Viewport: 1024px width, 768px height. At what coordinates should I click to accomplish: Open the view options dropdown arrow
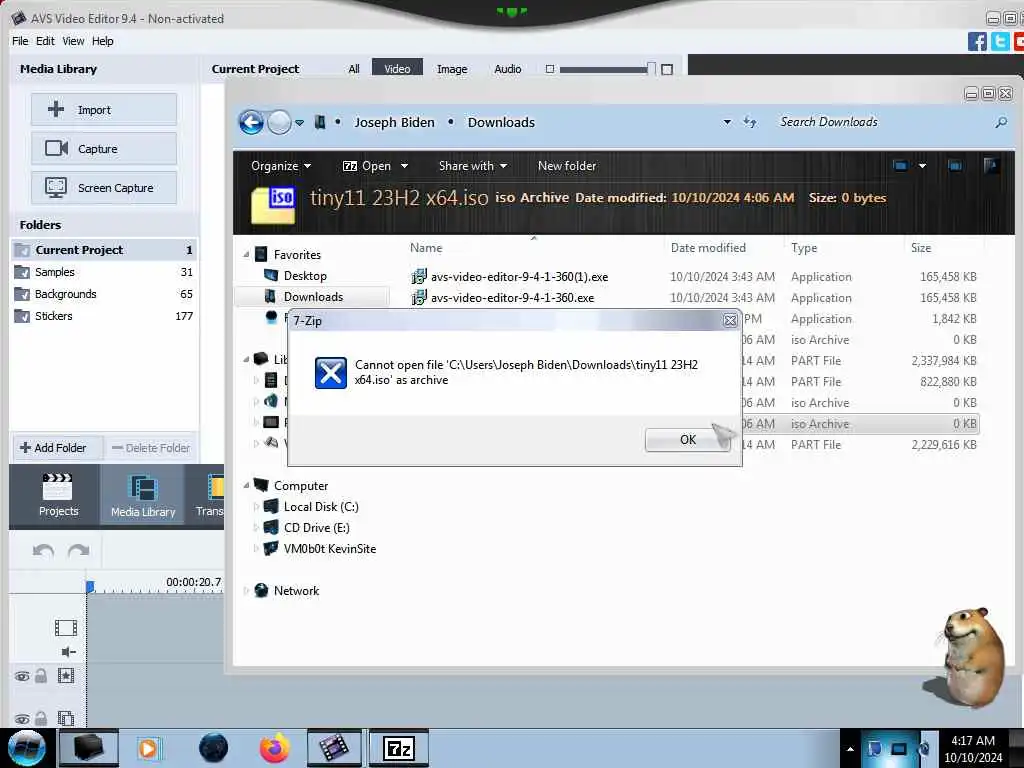click(x=922, y=166)
